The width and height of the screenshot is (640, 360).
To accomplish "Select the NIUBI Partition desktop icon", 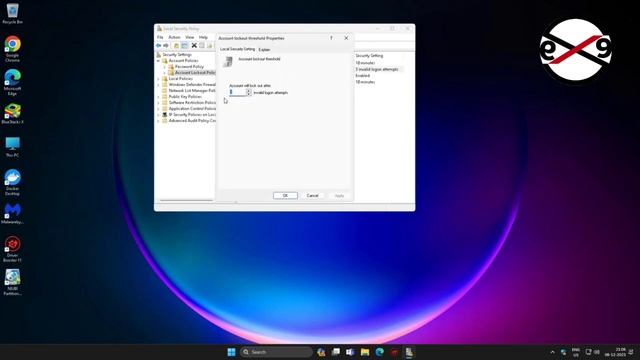I will tap(12, 282).
